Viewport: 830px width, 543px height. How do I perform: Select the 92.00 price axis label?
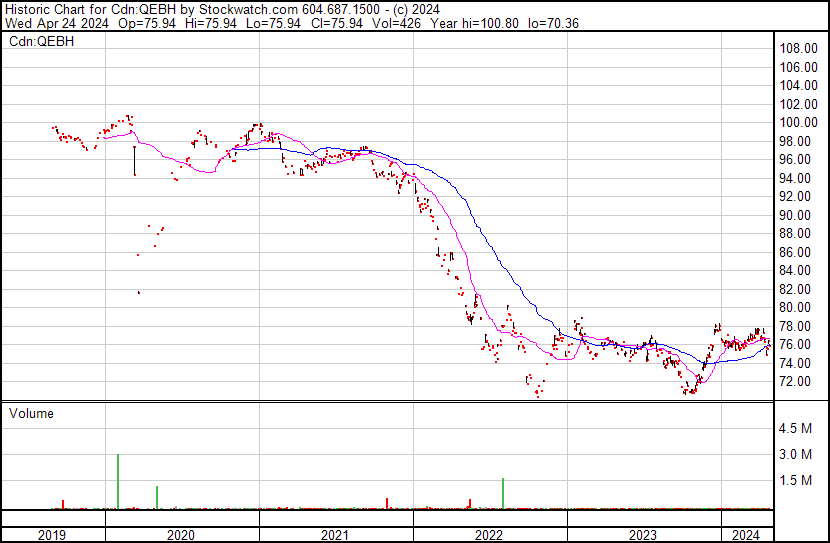(x=795, y=196)
